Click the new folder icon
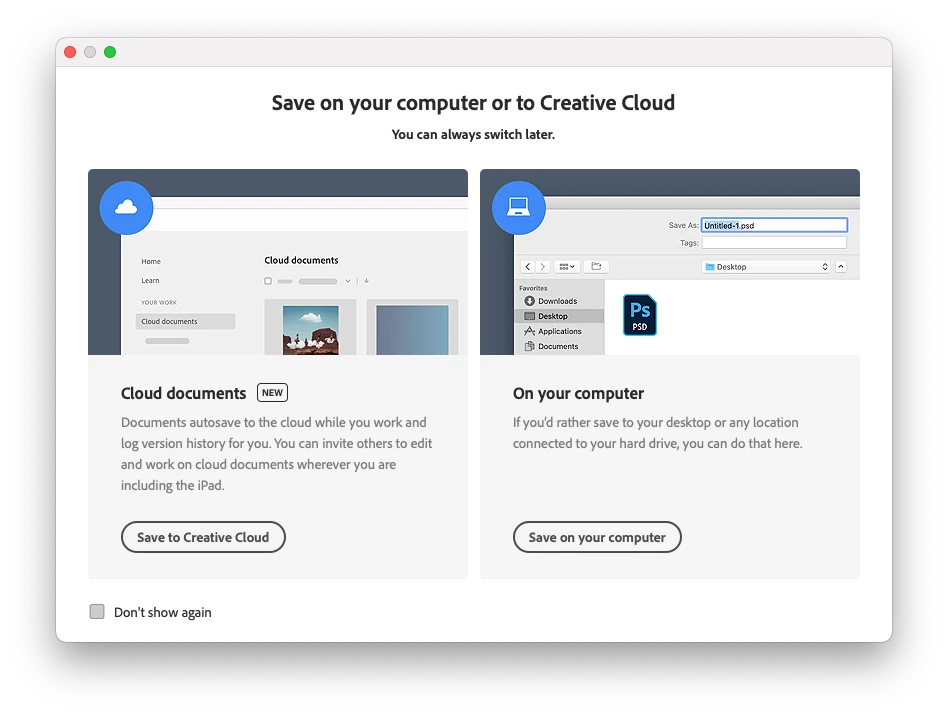 596,267
